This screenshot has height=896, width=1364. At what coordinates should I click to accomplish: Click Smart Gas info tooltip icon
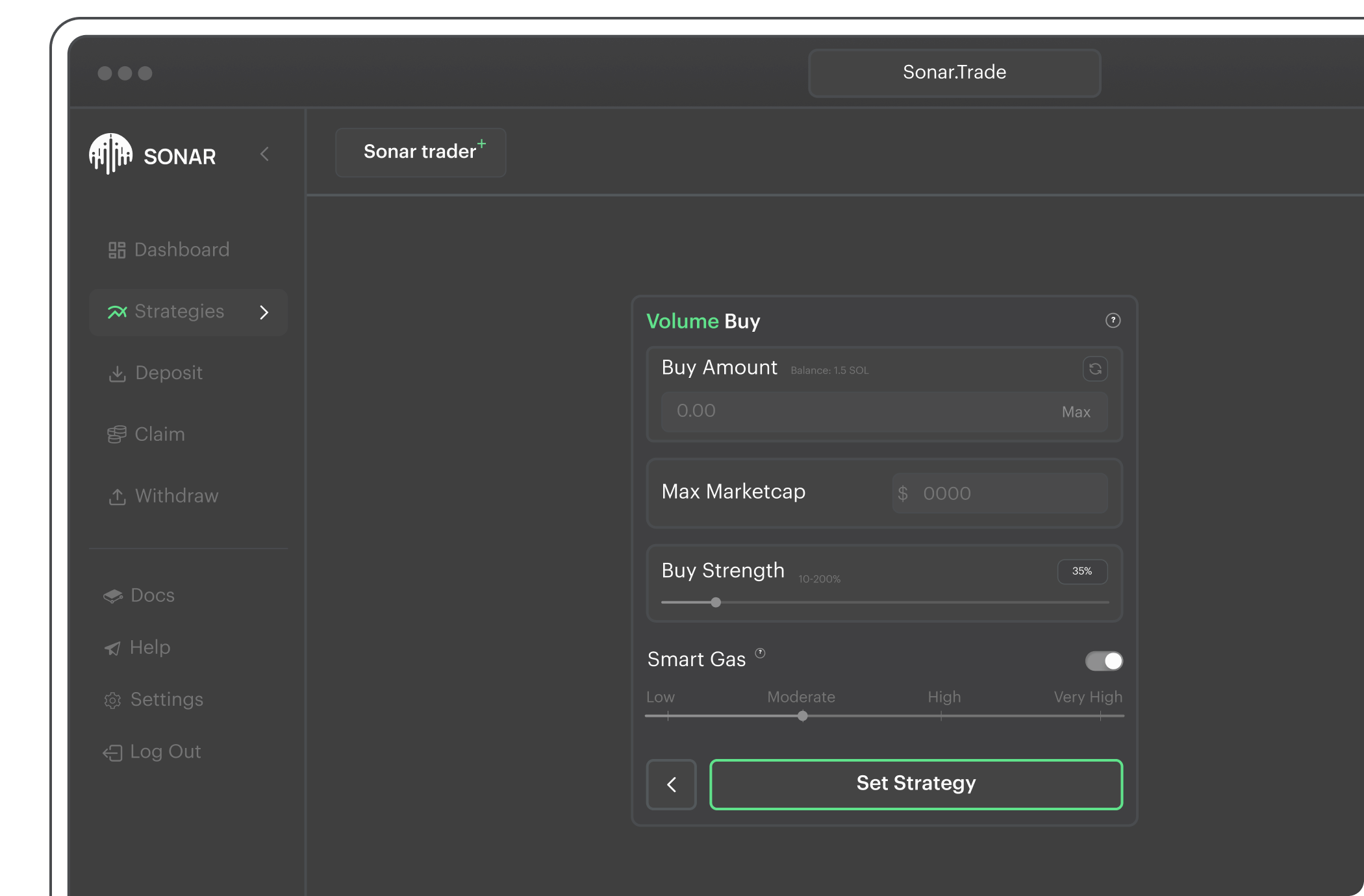[x=760, y=653]
